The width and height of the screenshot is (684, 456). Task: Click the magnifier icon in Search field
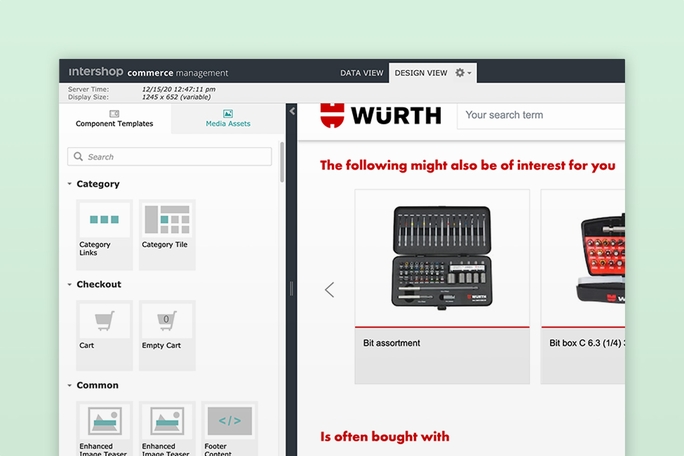click(78, 157)
